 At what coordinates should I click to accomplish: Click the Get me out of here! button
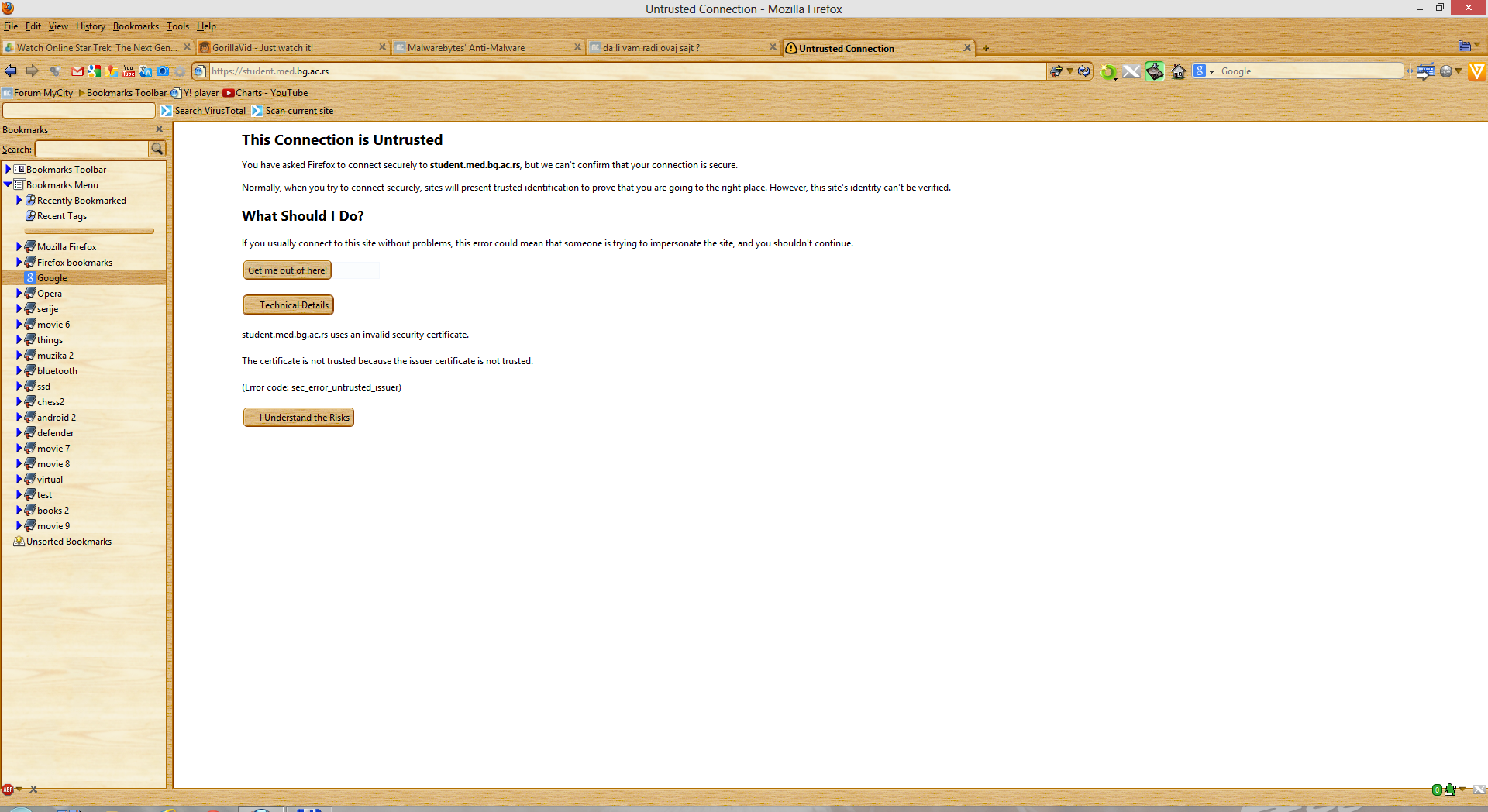(288, 270)
